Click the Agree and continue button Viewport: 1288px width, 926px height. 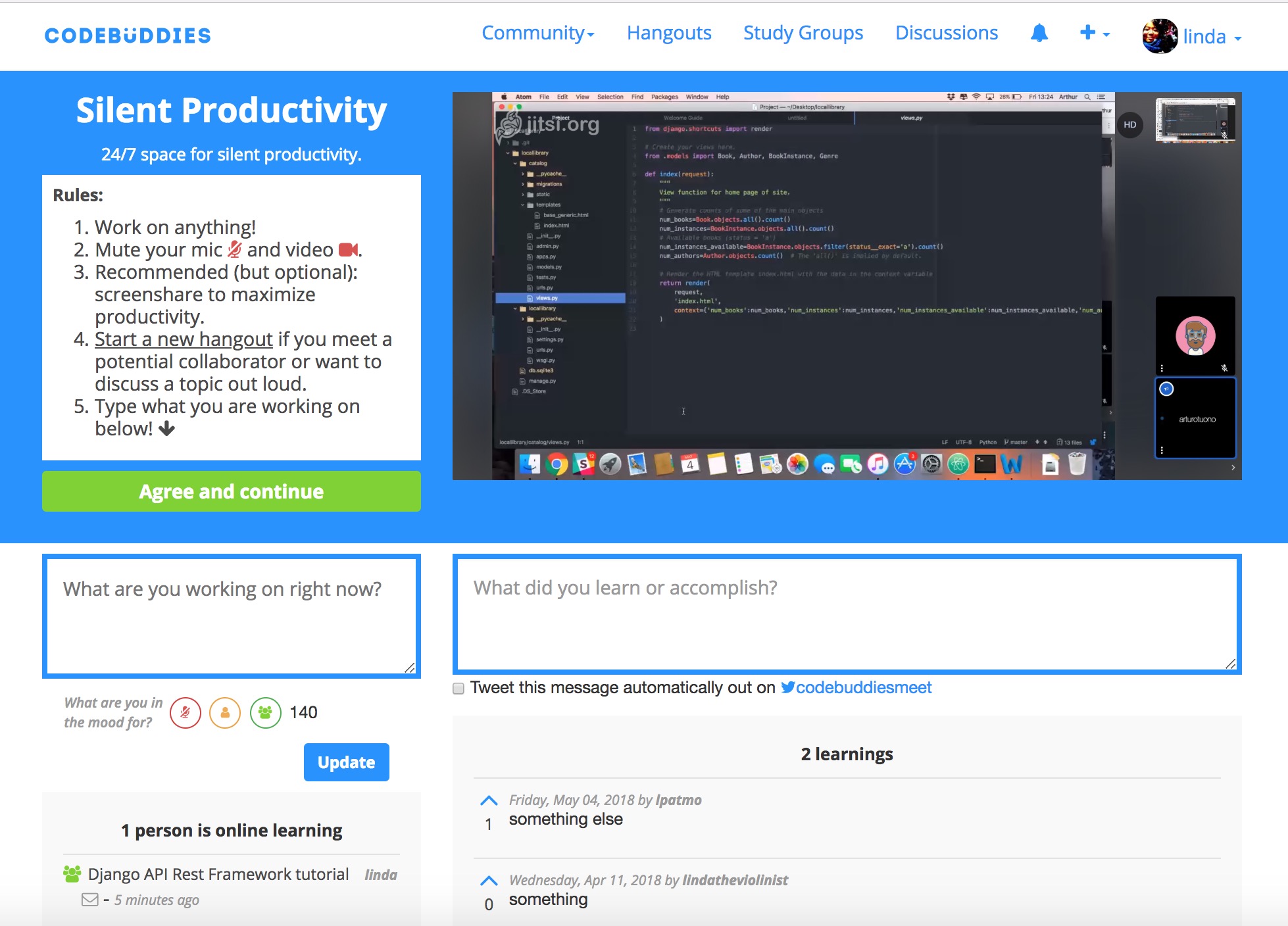pyautogui.click(x=232, y=491)
